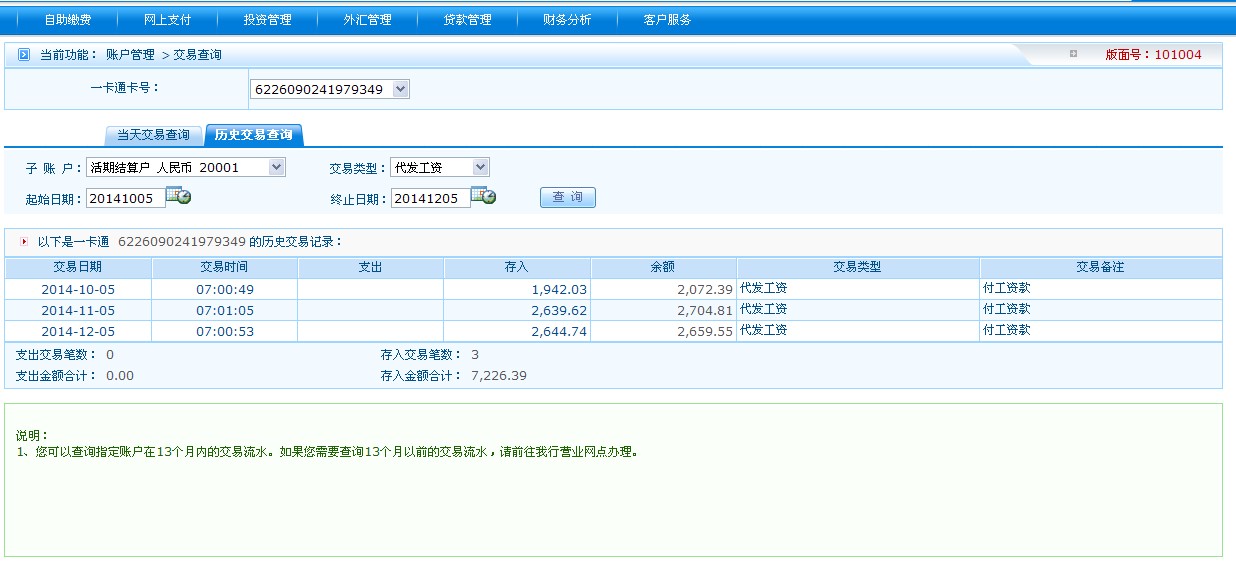Open the 客户服务 menu
This screenshot has width=1236, height=563.
pyautogui.click(x=667, y=19)
